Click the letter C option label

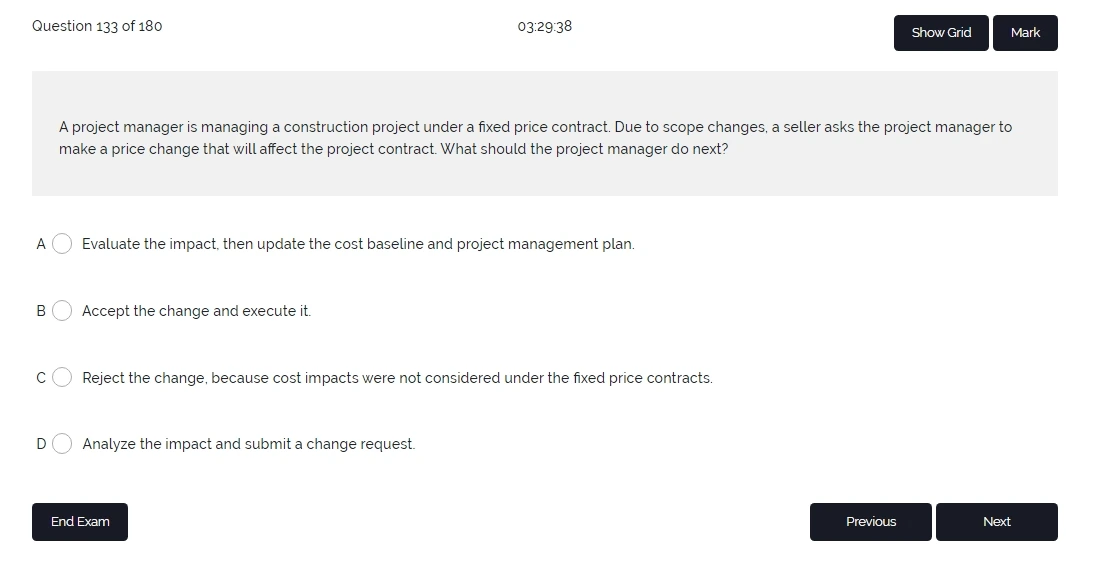41,378
